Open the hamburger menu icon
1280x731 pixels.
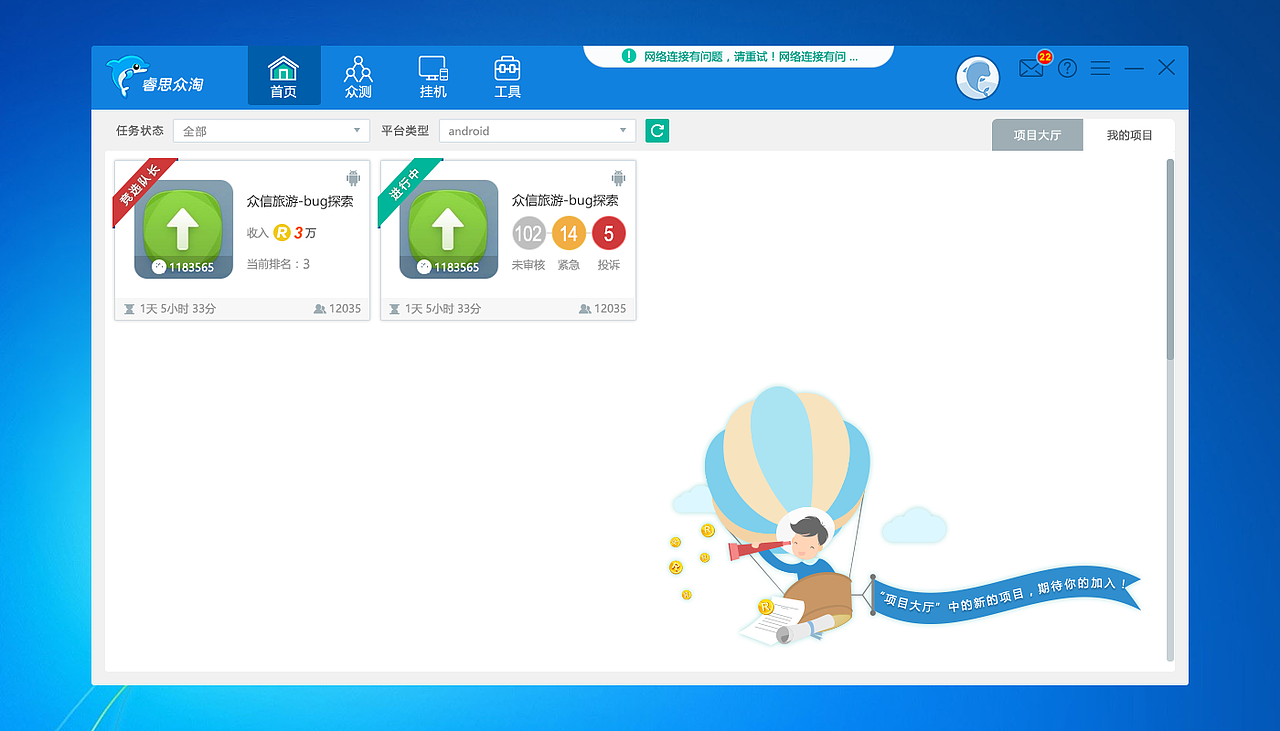click(x=1100, y=68)
